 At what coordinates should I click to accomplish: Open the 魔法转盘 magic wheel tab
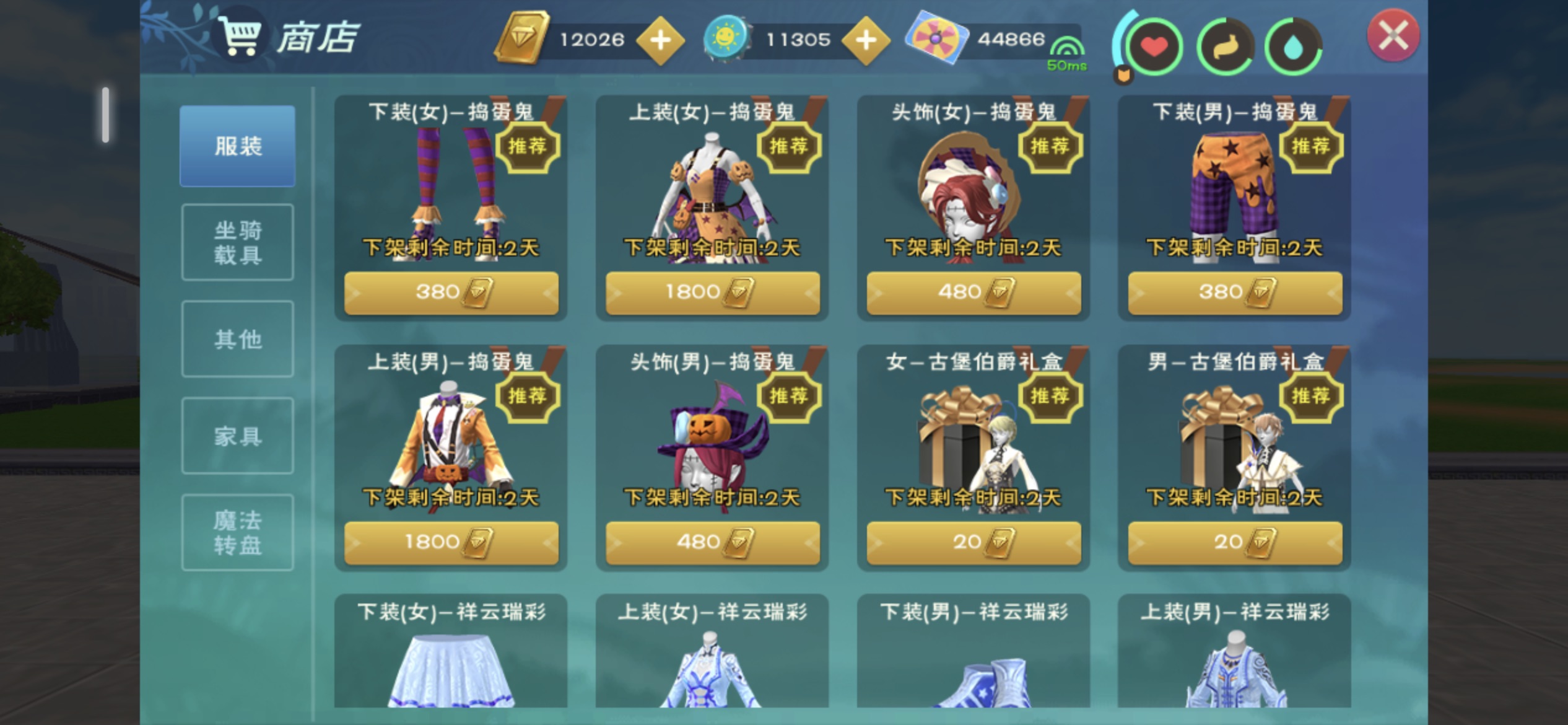point(238,532)
